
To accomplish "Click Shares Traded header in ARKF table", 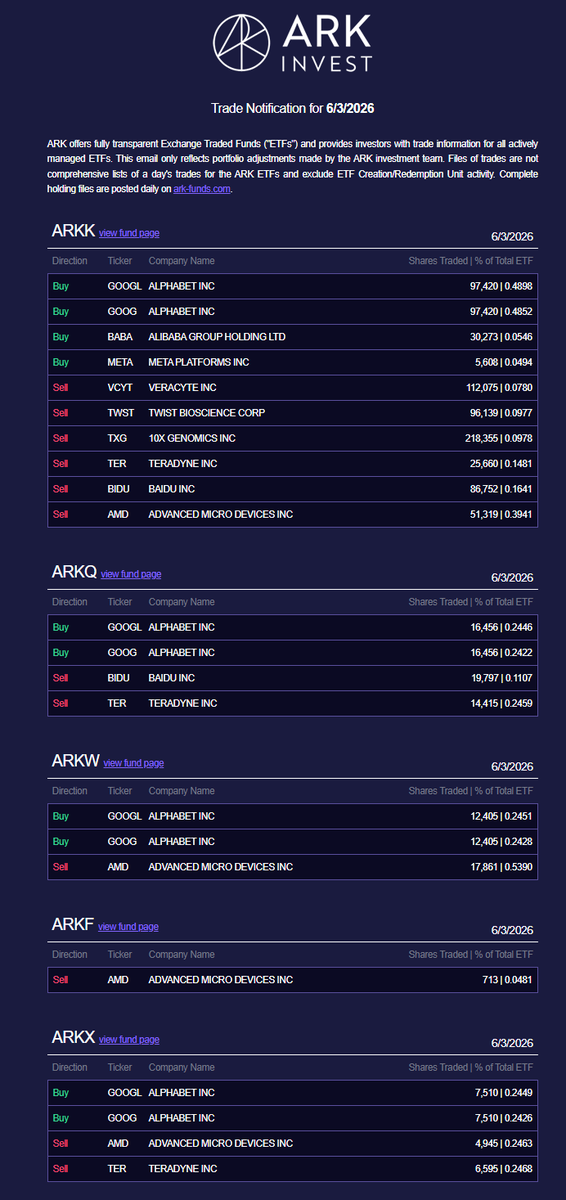I will [x=470, y=954].
